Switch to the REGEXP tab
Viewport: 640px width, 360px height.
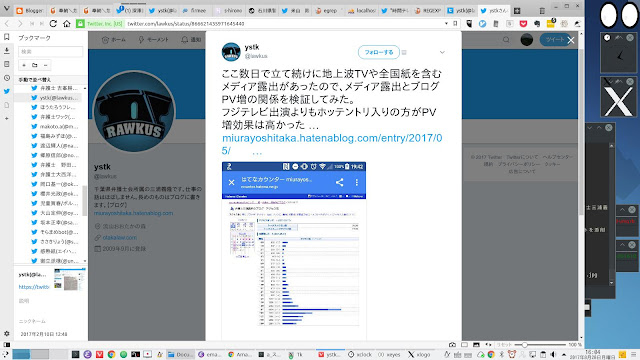(427, 11)
